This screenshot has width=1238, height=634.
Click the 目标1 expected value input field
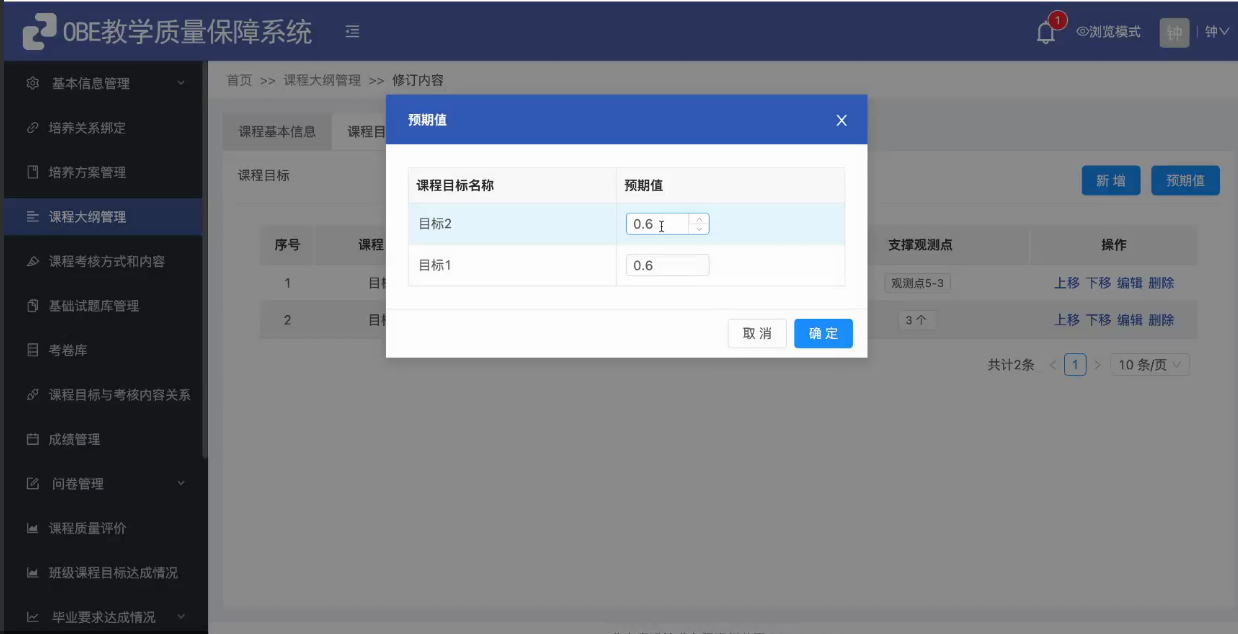coord(667,265)
